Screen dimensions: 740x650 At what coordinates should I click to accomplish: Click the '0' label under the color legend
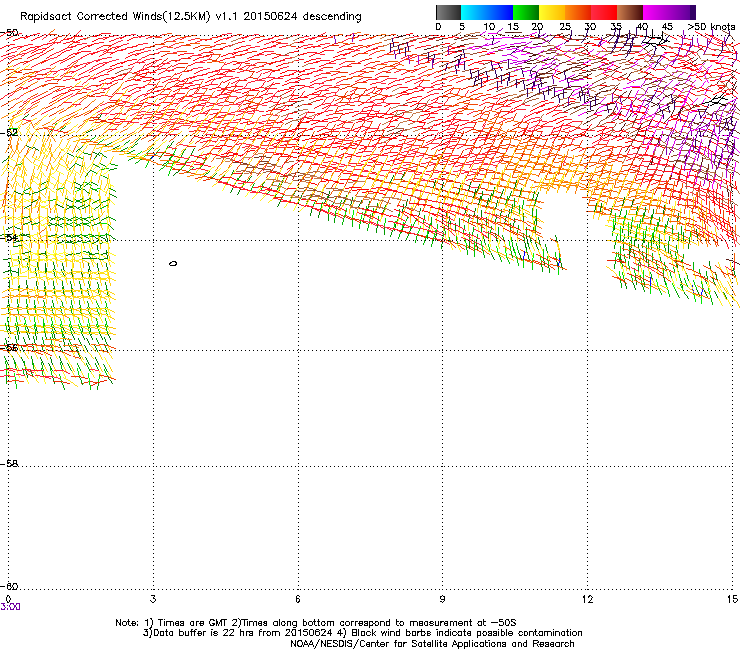(438, 27)
